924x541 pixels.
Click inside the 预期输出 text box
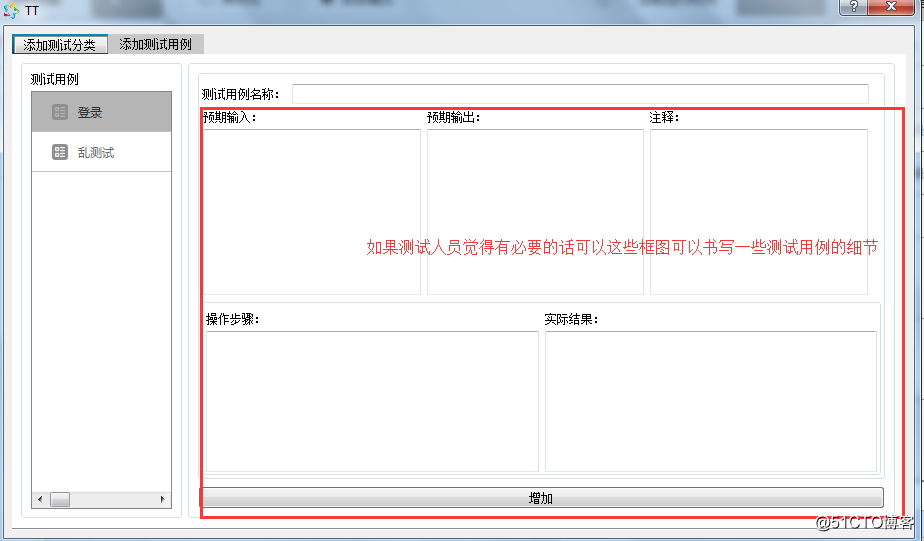click(x=535, y=212)
